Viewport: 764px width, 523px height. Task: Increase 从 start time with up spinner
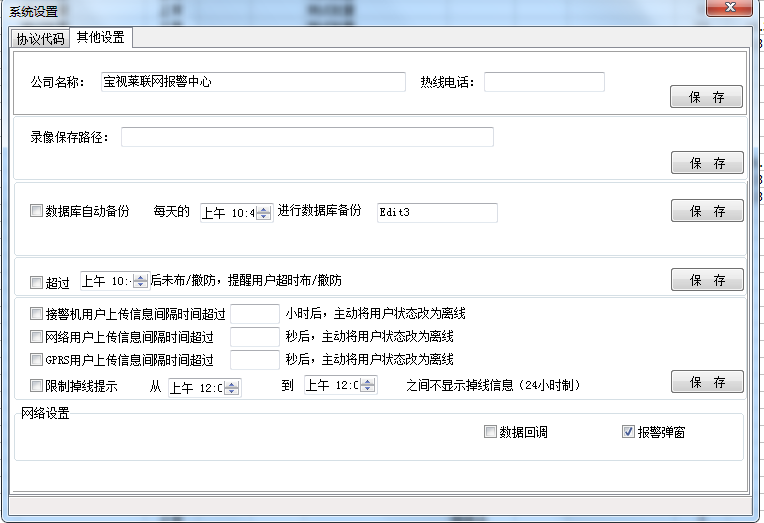pyautogui.click(x=232, y=384)
